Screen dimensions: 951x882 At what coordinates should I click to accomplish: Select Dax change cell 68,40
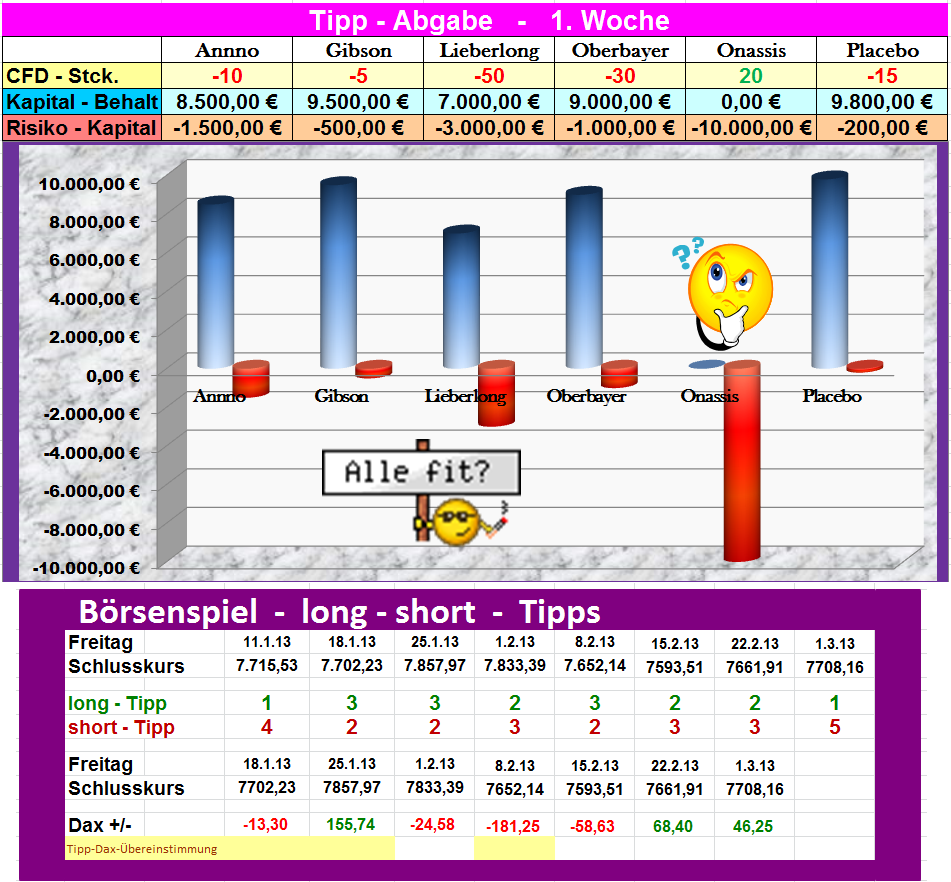673,826
